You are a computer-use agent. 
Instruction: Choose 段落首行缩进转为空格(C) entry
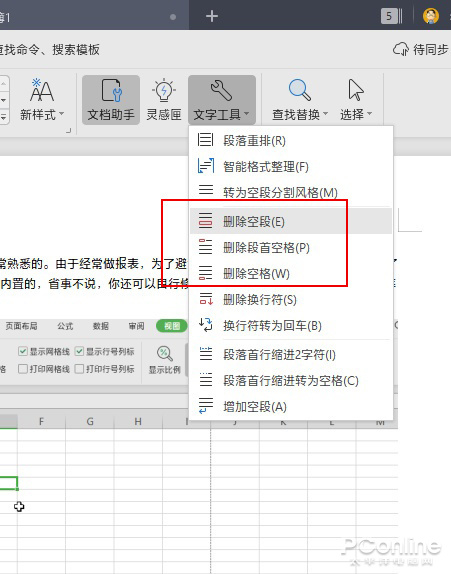[x=291, y=380]
